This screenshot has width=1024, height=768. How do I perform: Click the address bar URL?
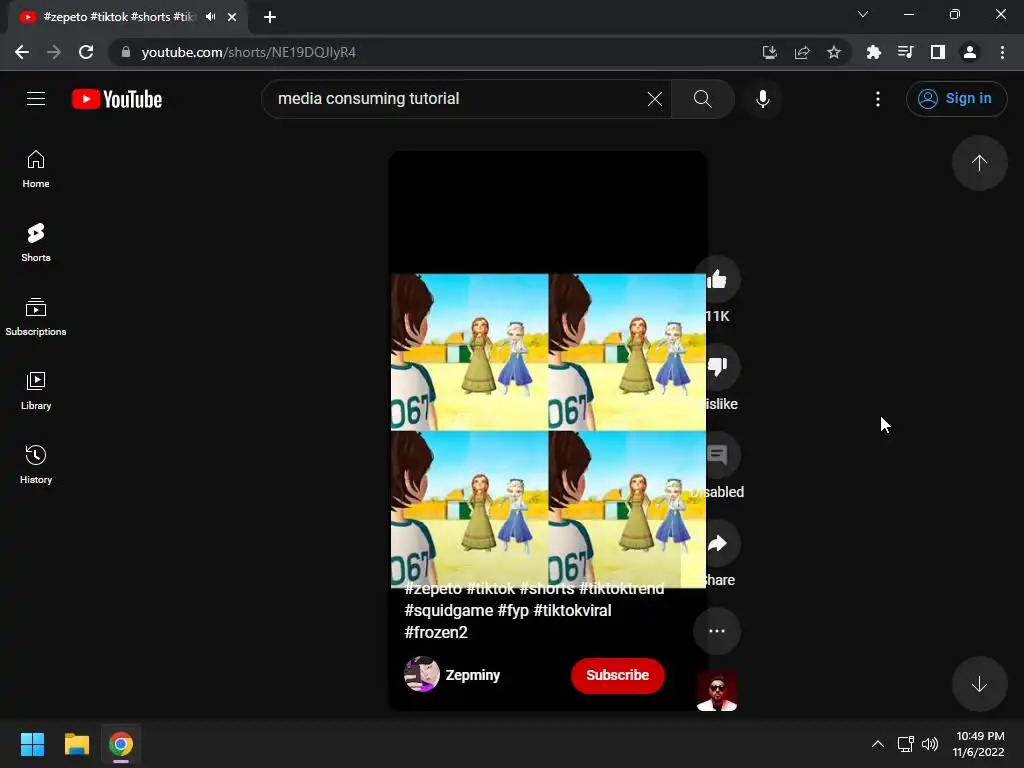point(248,52)
